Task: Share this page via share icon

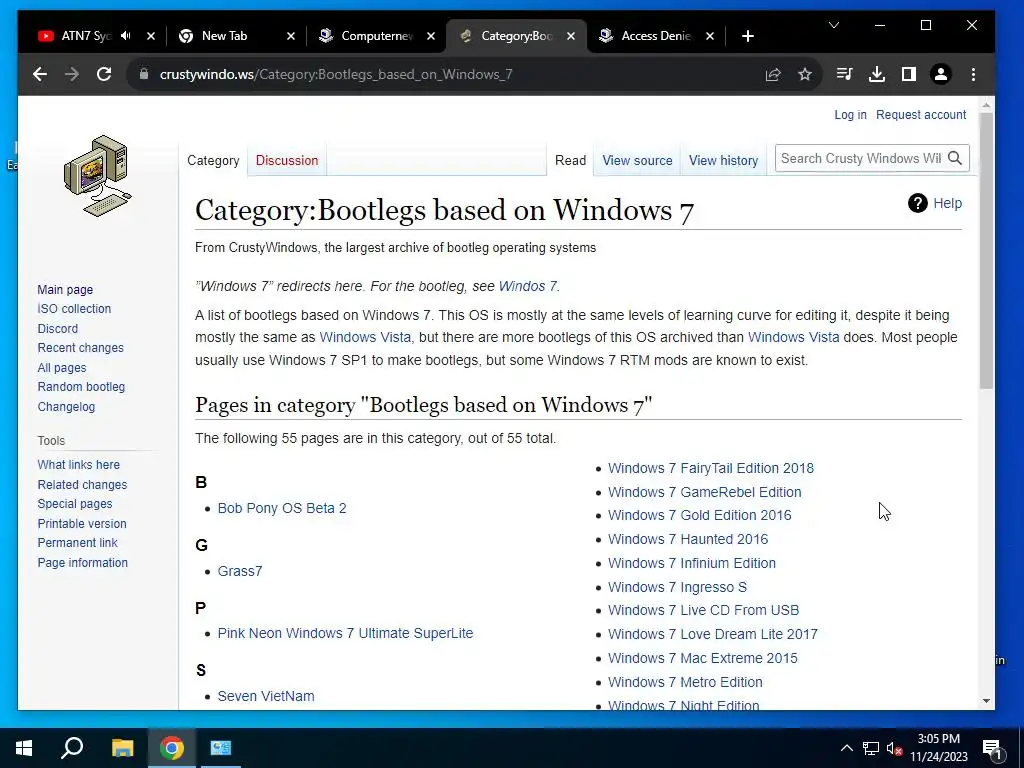Action: click(773, 74)
